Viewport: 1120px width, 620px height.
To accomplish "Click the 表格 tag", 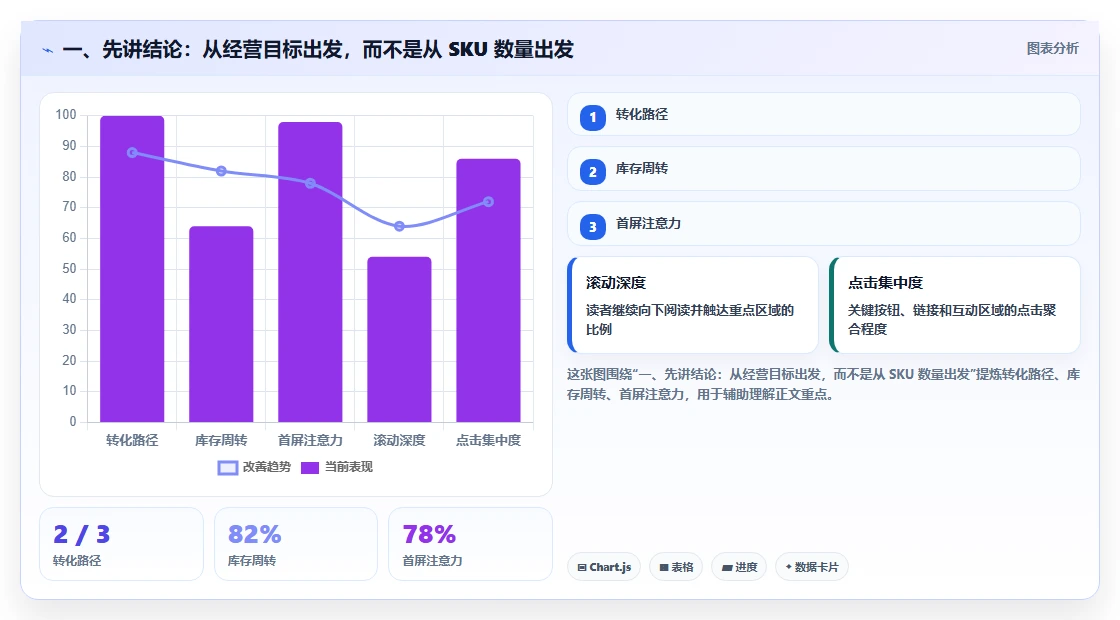I will [x=676, y=567].
